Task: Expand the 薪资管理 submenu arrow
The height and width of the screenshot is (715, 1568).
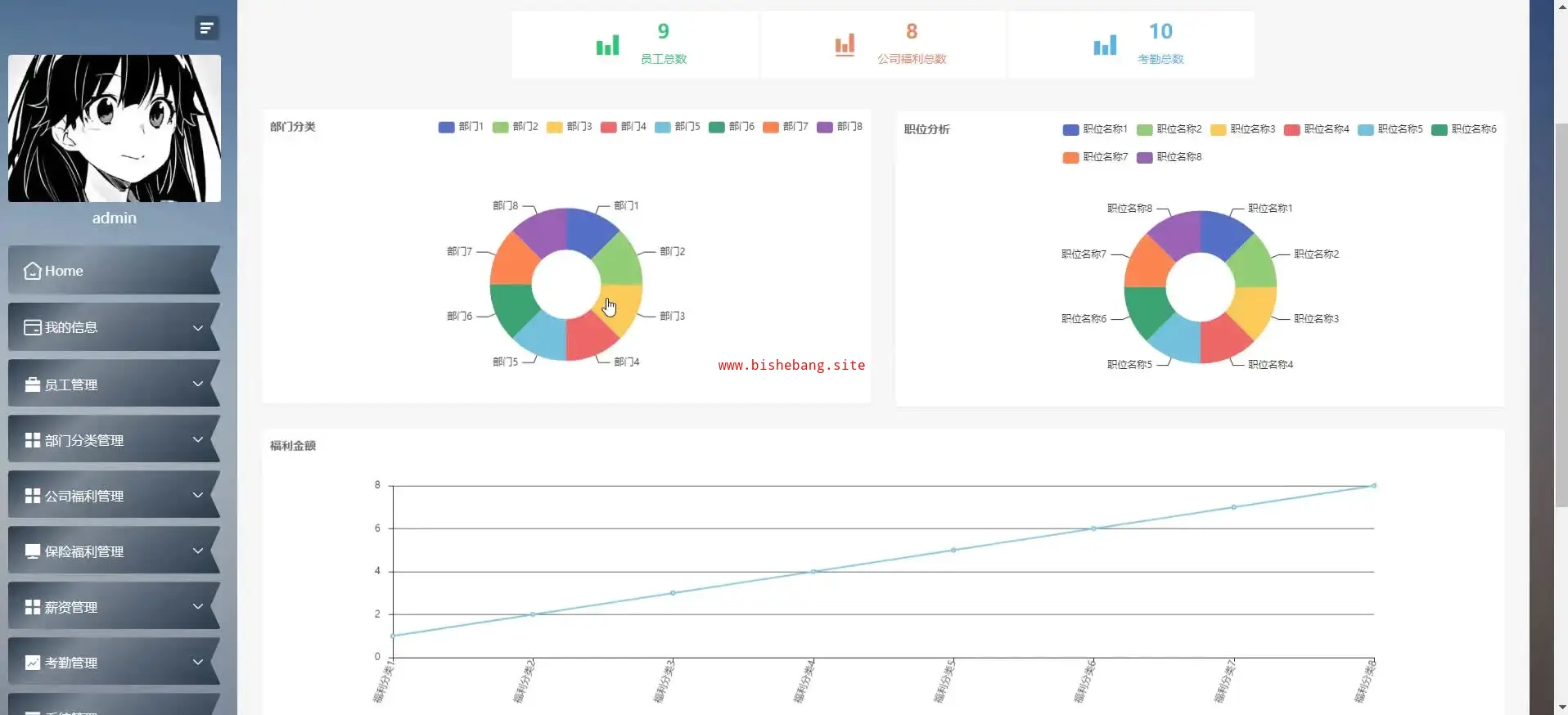Action: tap(197, 606)
